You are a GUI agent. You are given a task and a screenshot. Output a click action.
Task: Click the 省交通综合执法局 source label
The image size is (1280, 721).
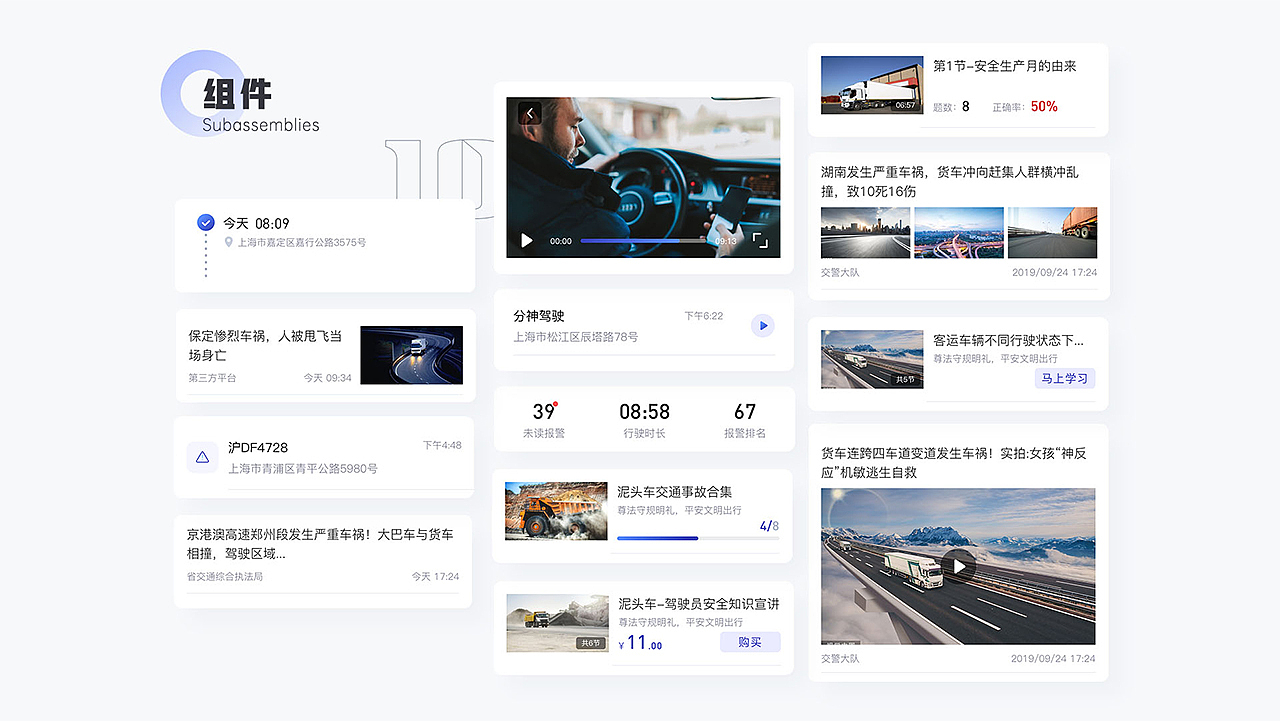click(225, 577)
